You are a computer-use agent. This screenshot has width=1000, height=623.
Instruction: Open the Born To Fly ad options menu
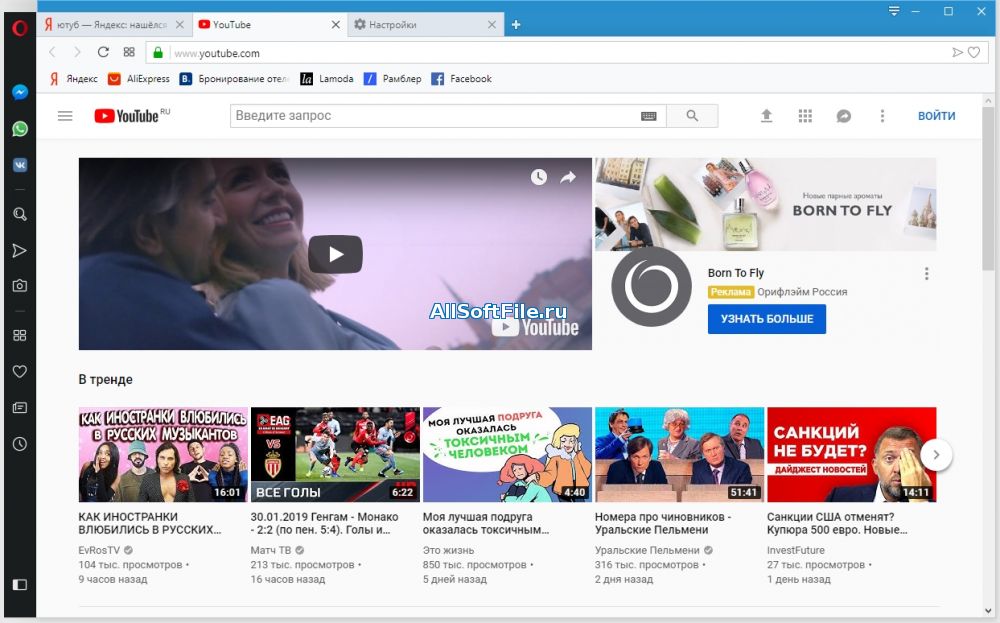pos(927,274)
